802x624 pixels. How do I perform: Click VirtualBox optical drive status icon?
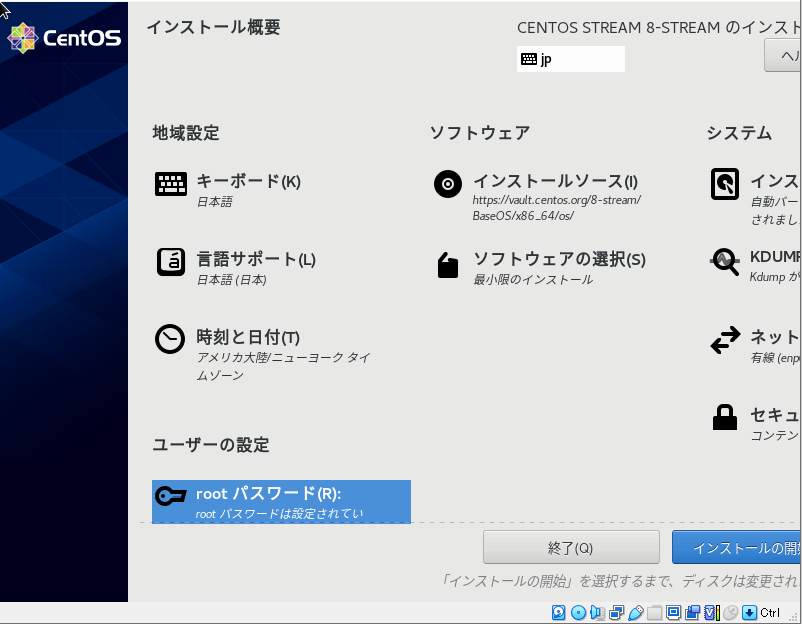578,612
